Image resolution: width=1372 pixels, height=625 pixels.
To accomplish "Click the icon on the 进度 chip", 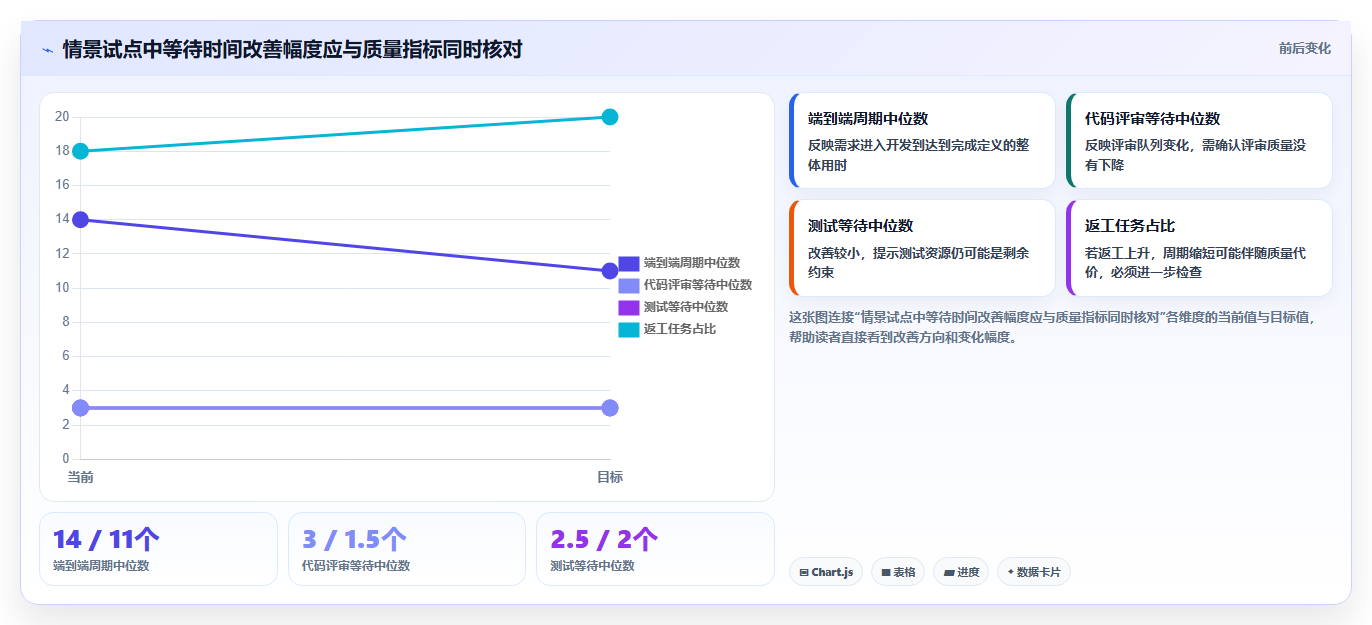I will click(x=949, y=572).
